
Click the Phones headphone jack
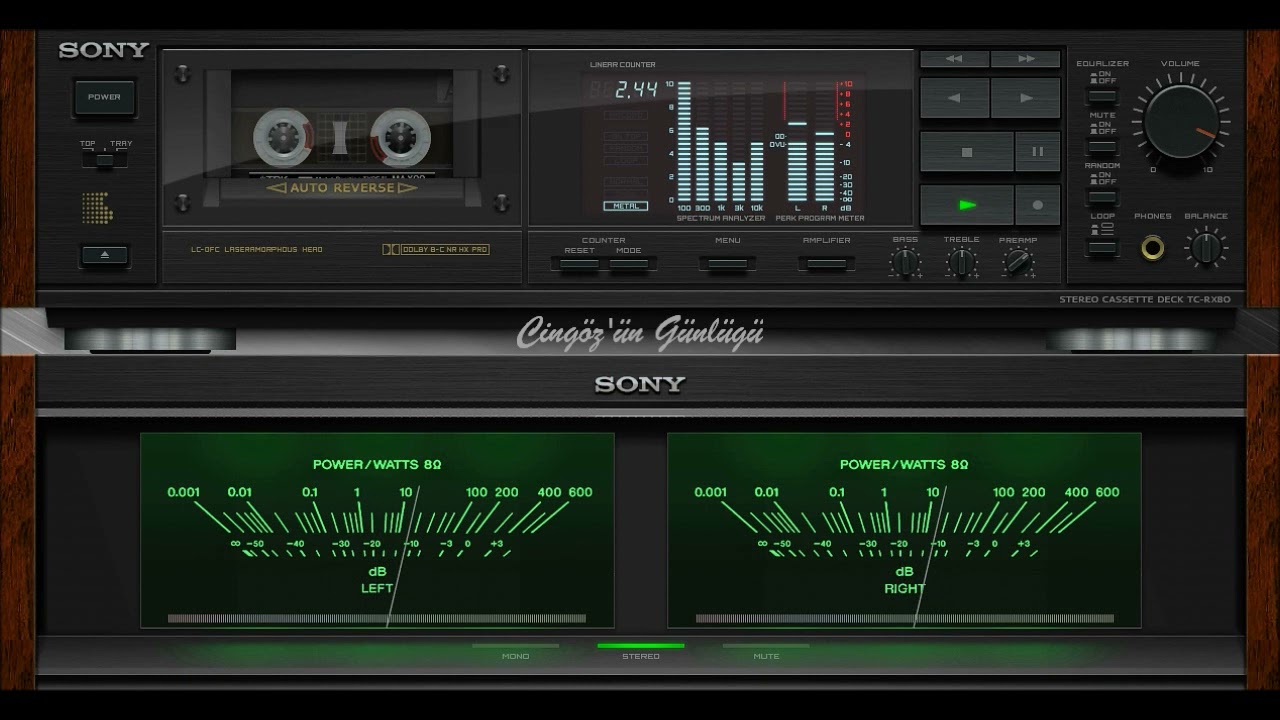pyautogui.click(x=1153, y=246)
